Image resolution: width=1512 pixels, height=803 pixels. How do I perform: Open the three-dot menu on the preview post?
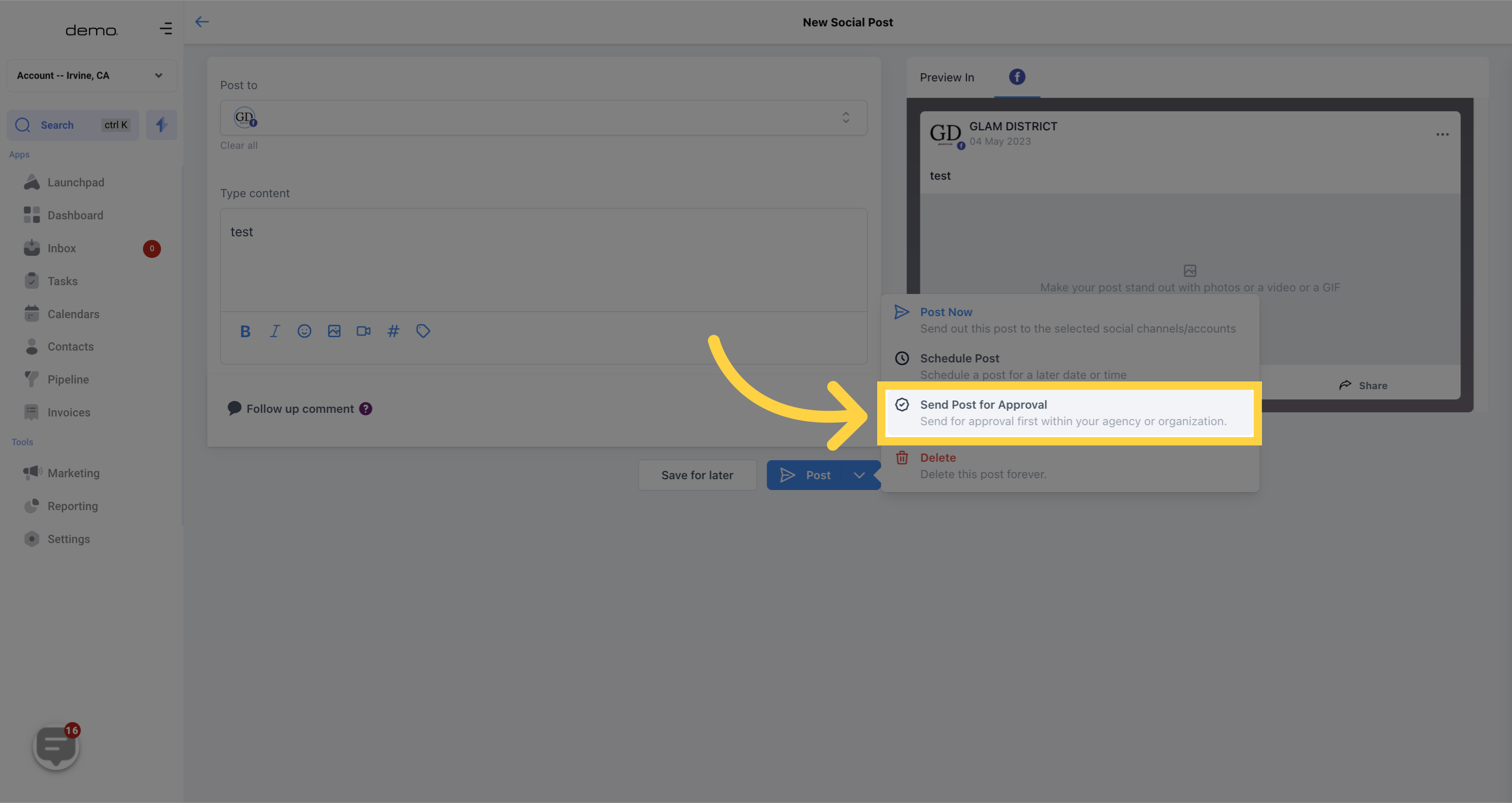1442,134
